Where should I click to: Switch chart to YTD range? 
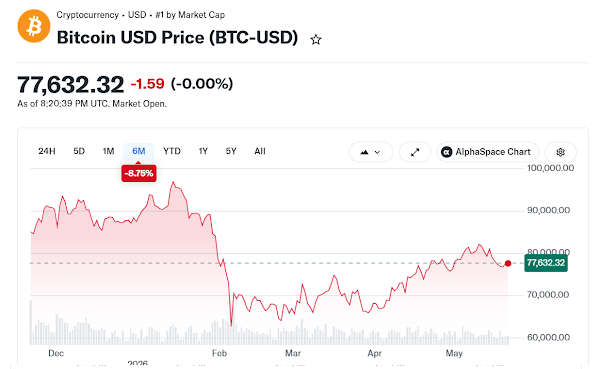coord(172,151)
